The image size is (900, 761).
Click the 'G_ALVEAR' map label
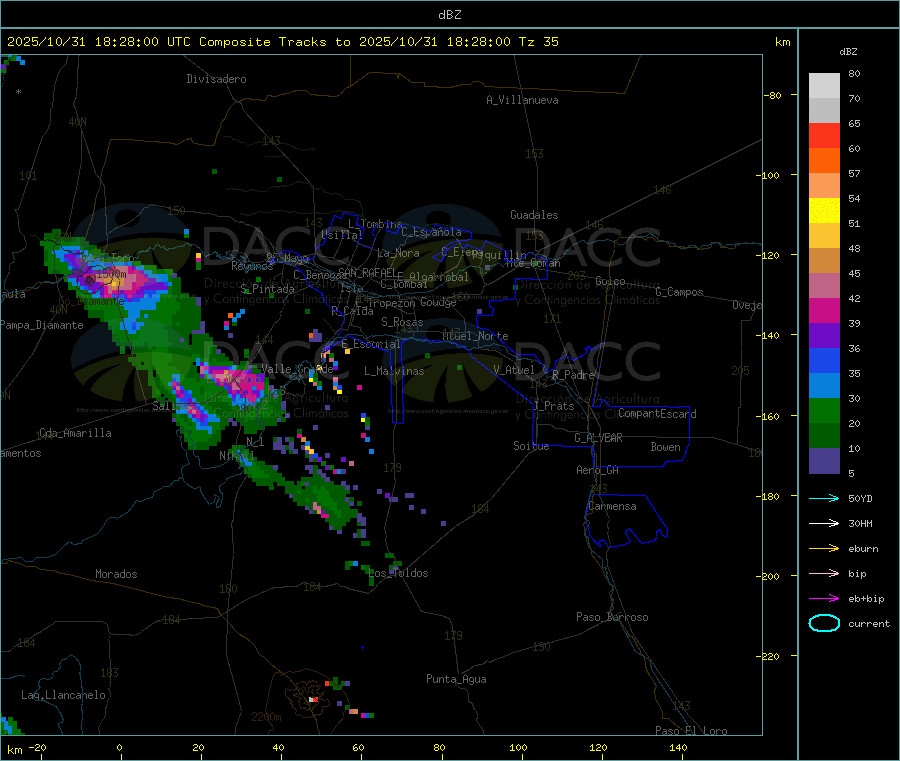[x=598, y=438]
